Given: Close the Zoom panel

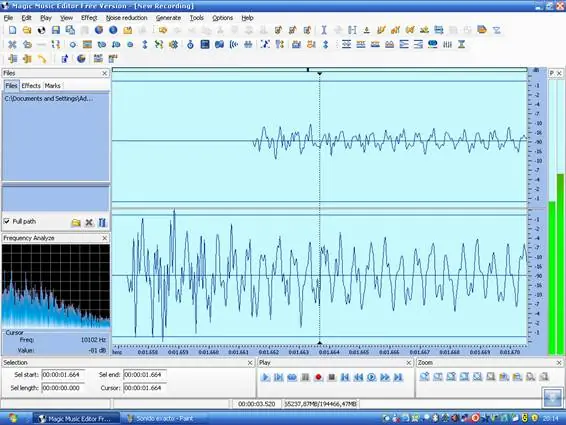Looking at the screenshot, I should [559, 363].
